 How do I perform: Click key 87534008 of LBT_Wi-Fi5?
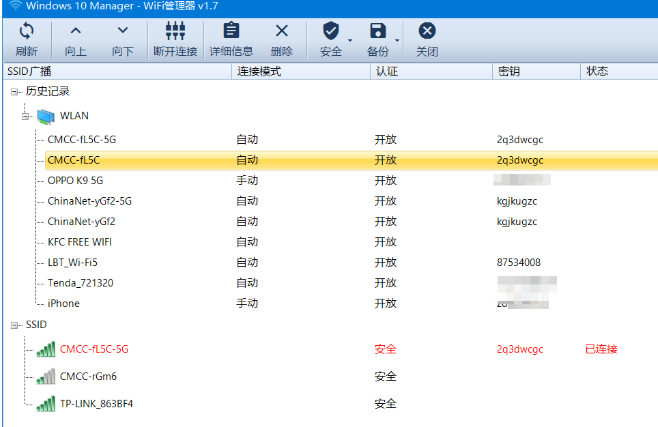point(519,263)
